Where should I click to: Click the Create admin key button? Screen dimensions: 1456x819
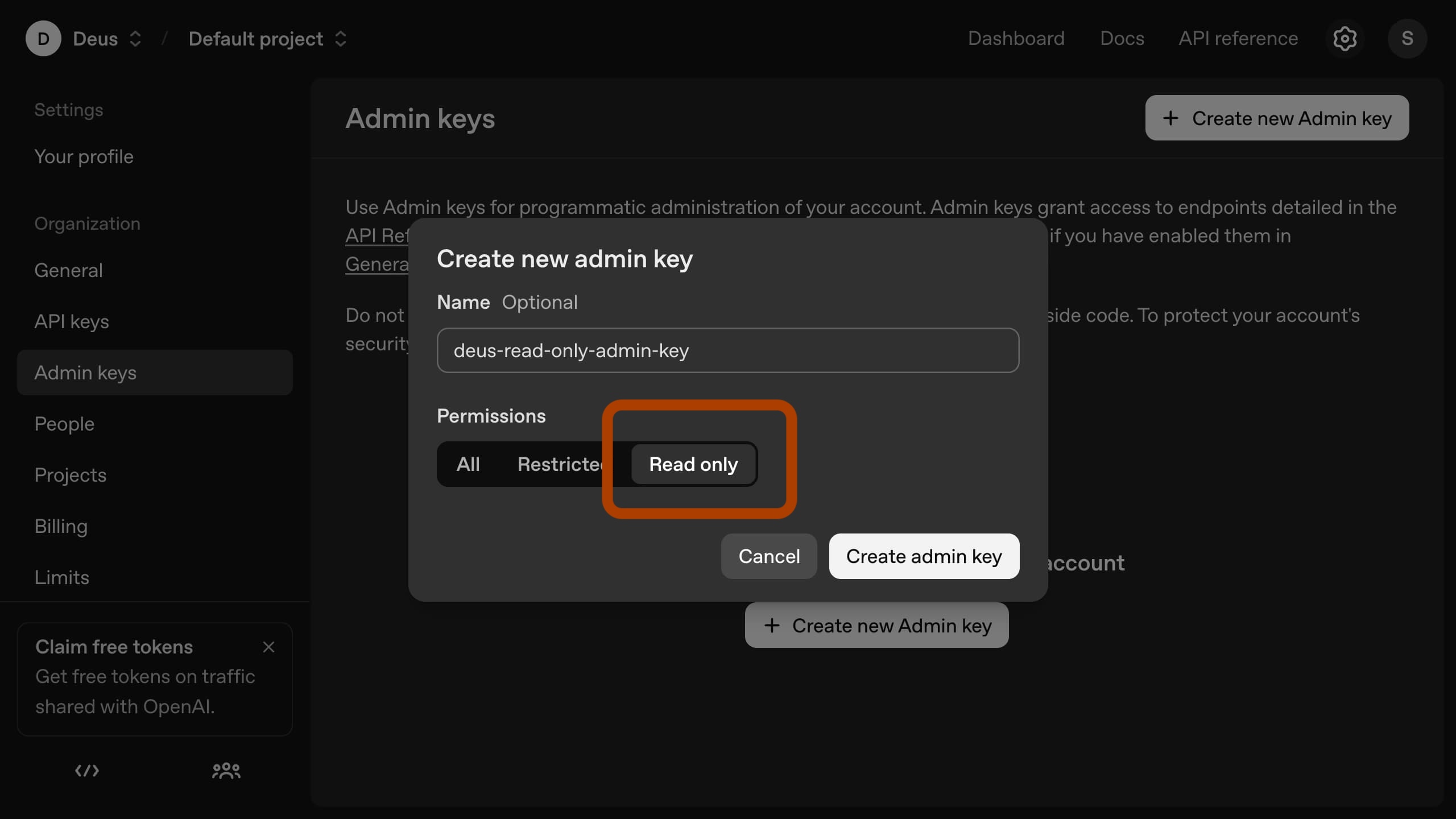[x=924, y=556]
